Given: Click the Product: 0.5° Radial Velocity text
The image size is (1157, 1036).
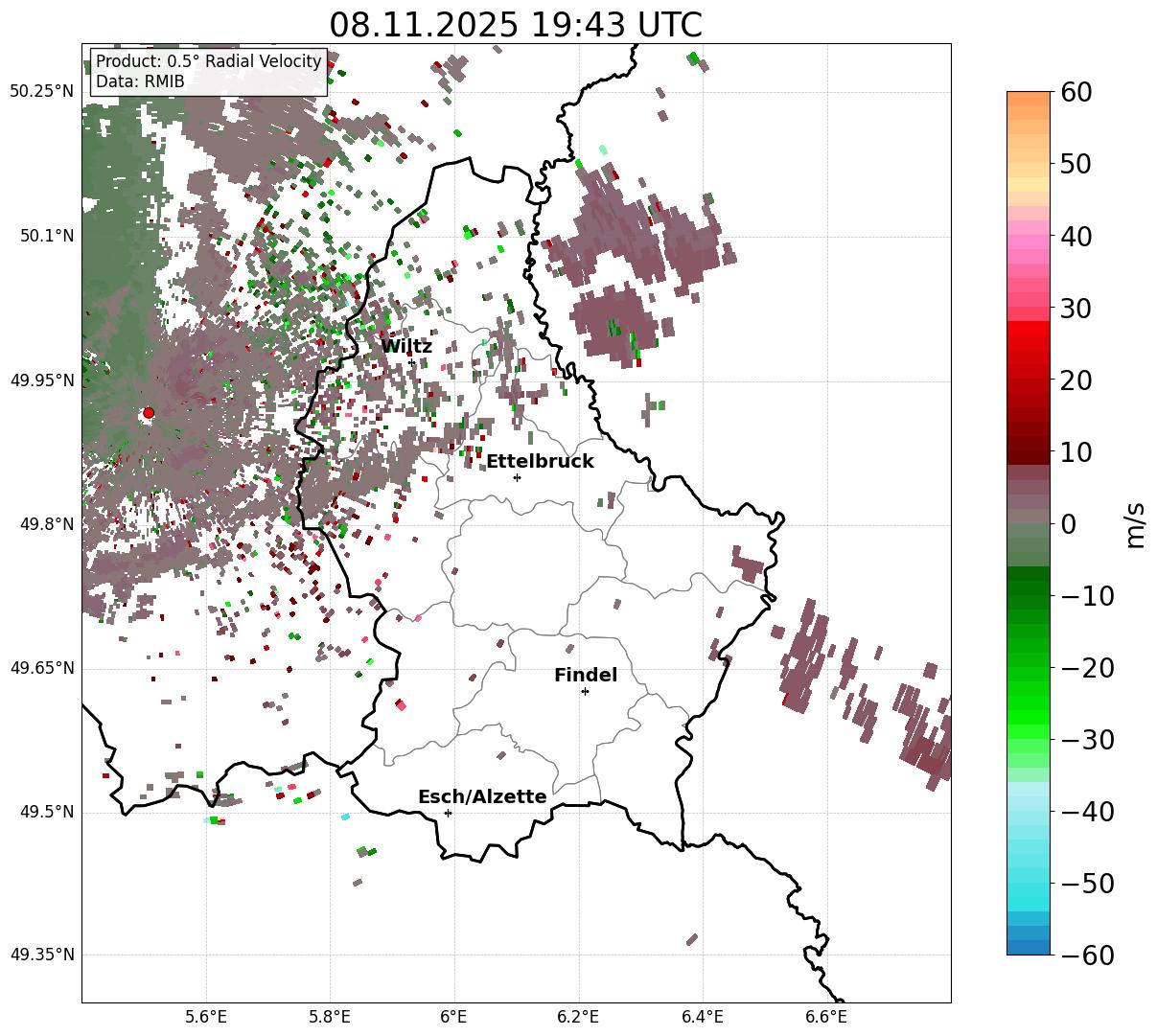Looking at the screenshot, I should [x=209, y=61].
